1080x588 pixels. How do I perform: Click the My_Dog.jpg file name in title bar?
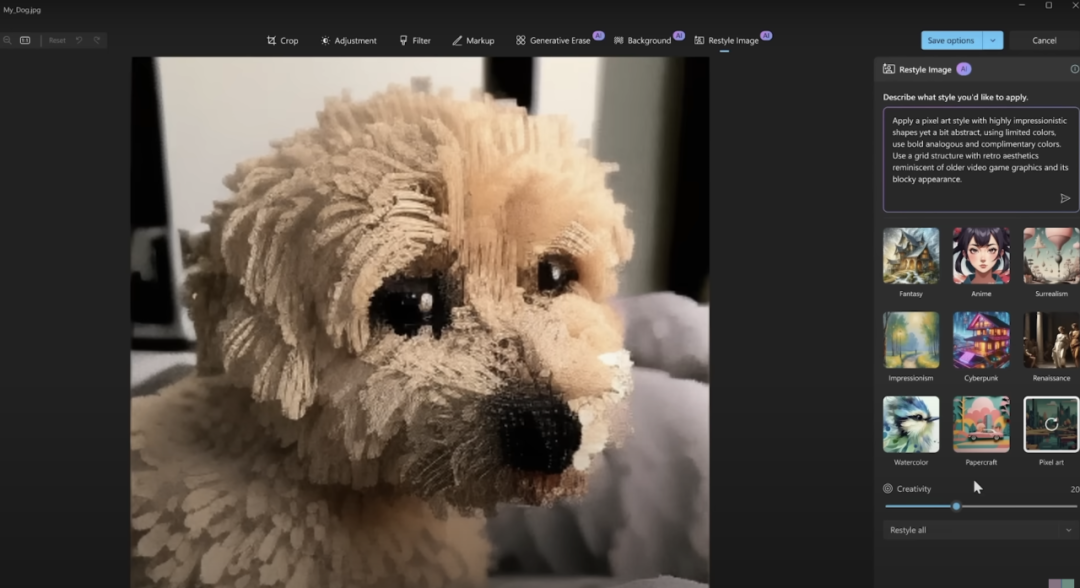point(22,10)
